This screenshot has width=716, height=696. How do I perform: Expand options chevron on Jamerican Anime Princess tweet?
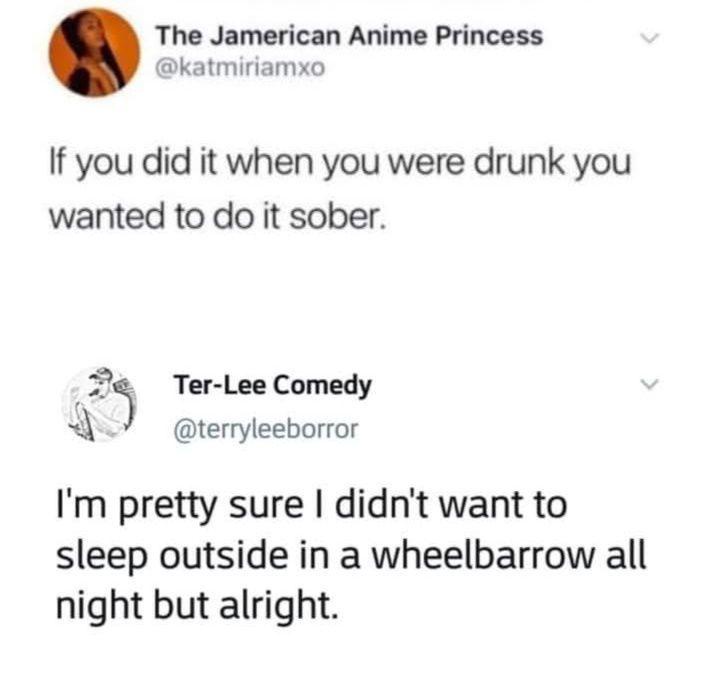coord(648,38)
